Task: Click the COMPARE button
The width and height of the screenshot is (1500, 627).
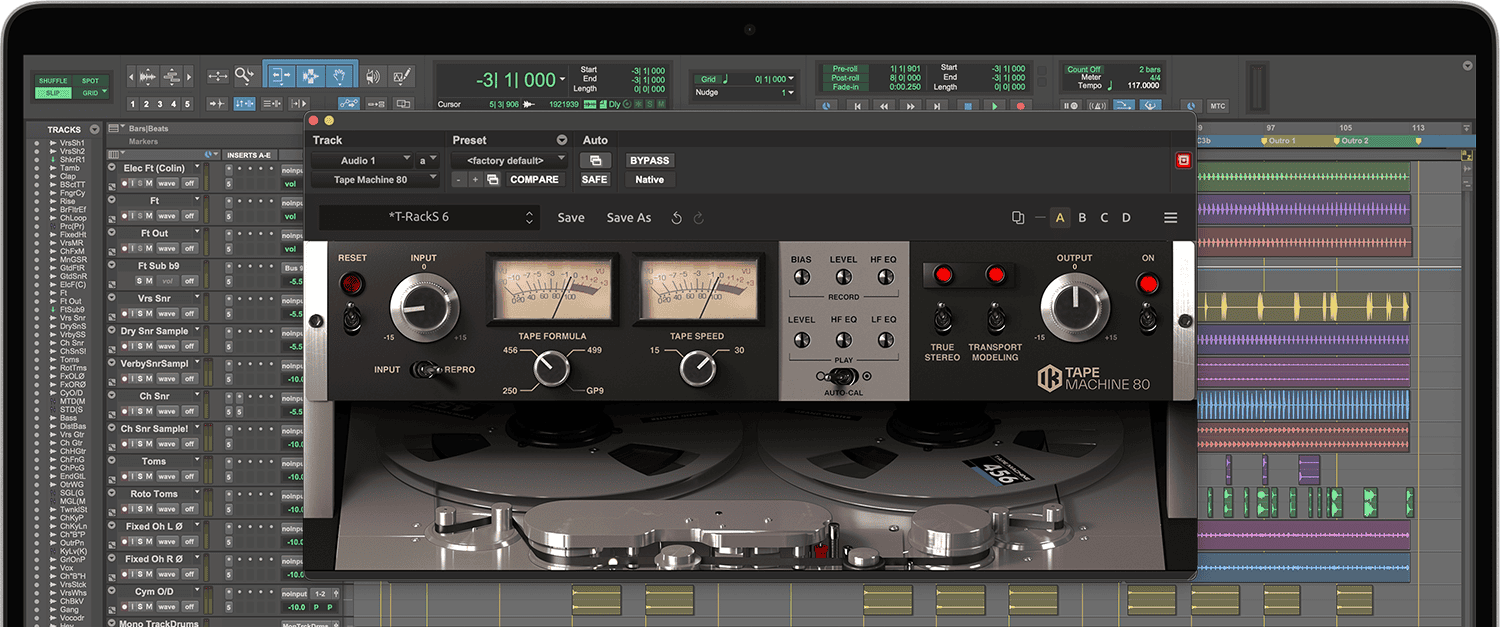Action: coord(535,179)
